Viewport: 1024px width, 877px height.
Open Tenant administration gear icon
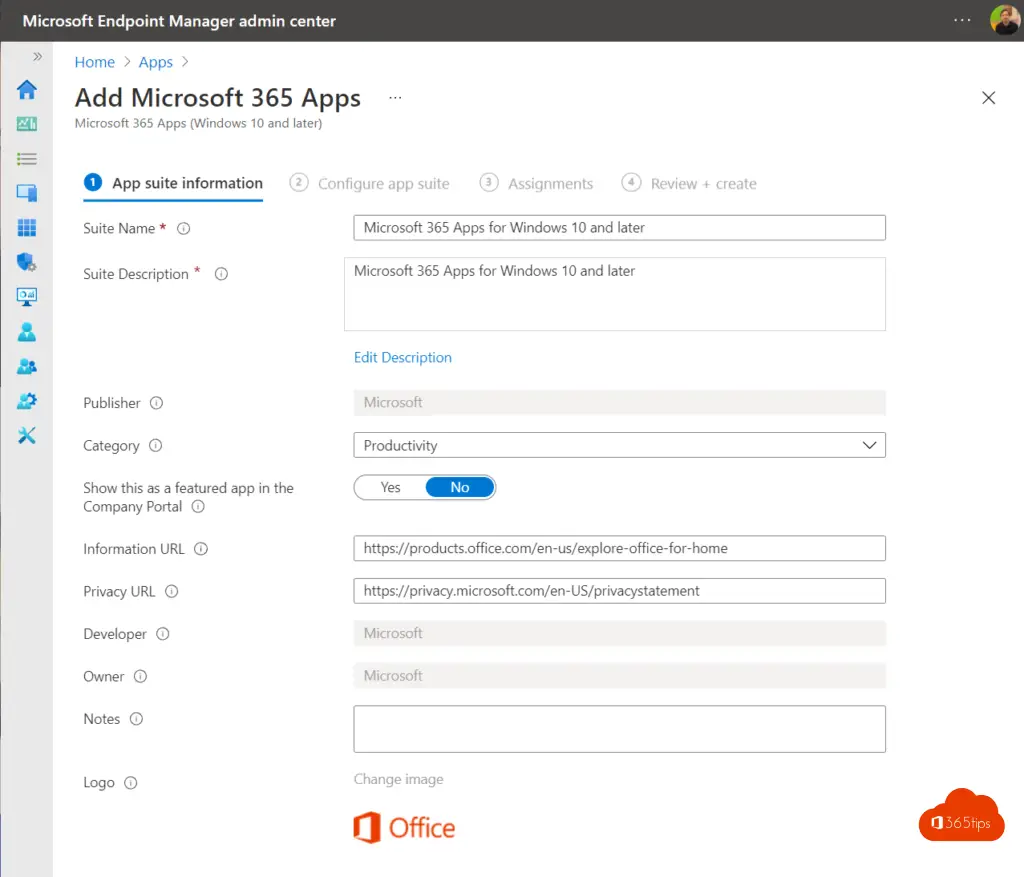tap(27, 401)
